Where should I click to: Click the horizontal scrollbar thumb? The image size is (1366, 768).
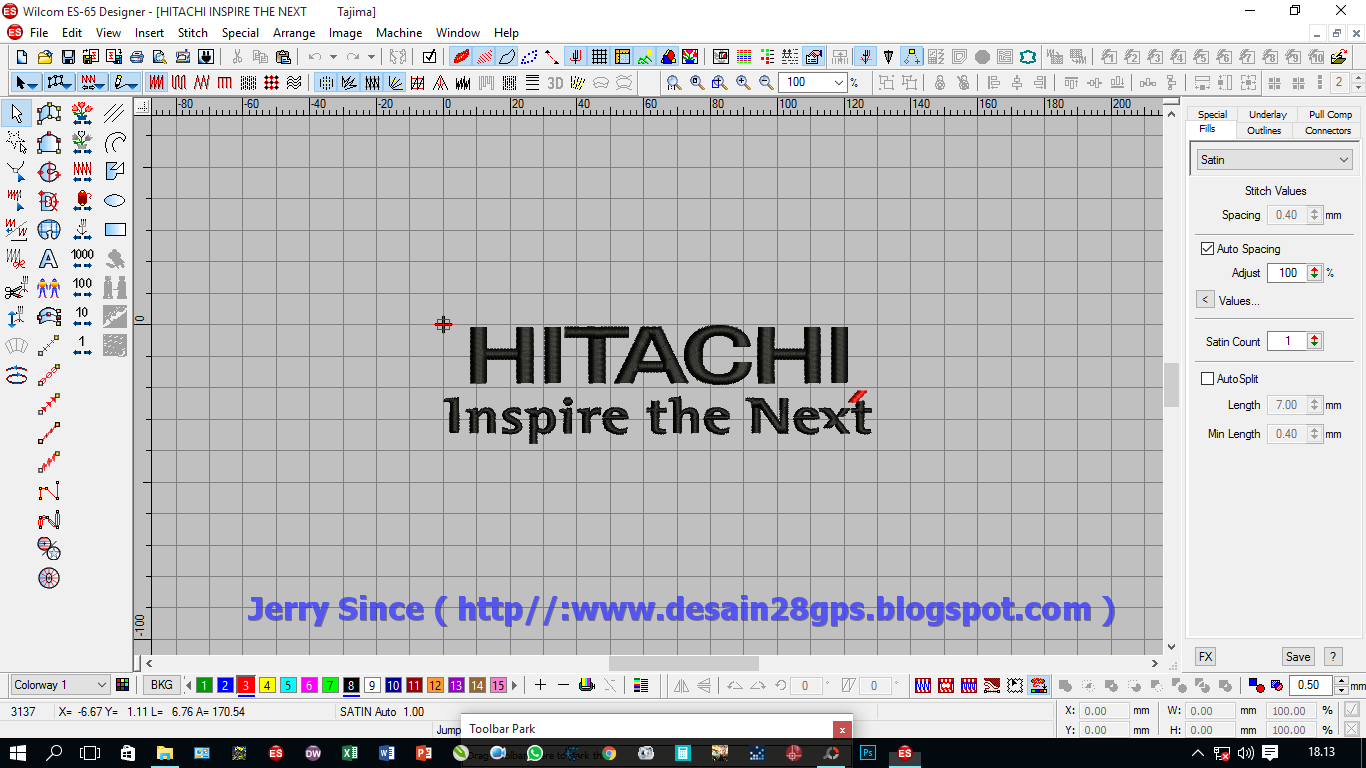click(684, 663)
